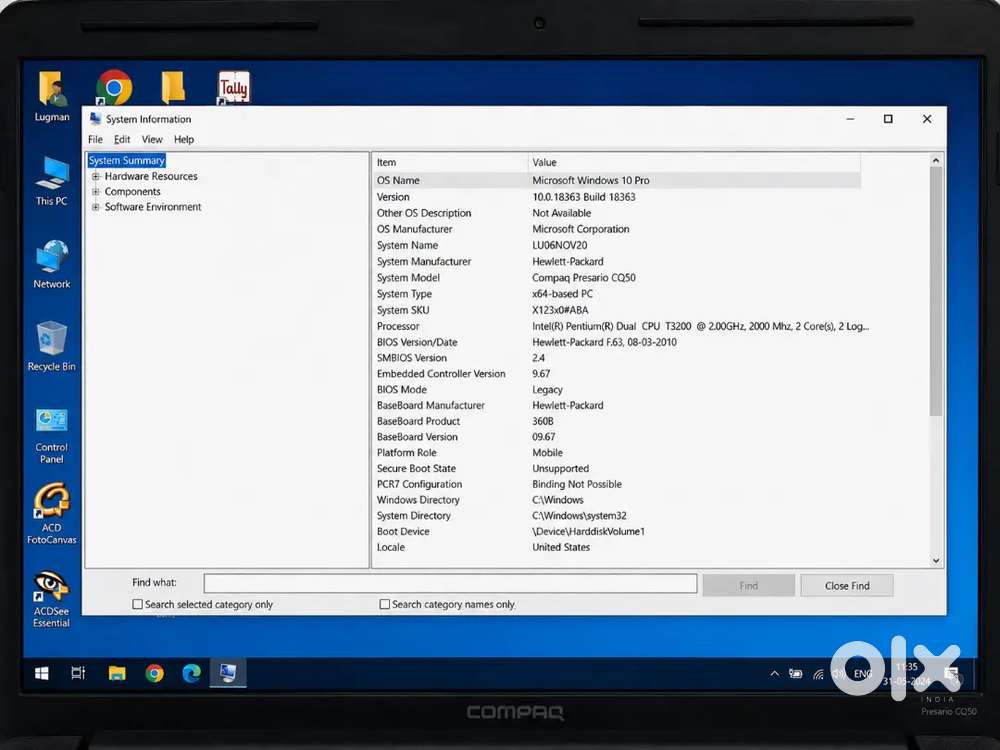The height and width of the screenshot is (750, 1000).
Task: Select the System Model row
Action: [x=617, y=277]
